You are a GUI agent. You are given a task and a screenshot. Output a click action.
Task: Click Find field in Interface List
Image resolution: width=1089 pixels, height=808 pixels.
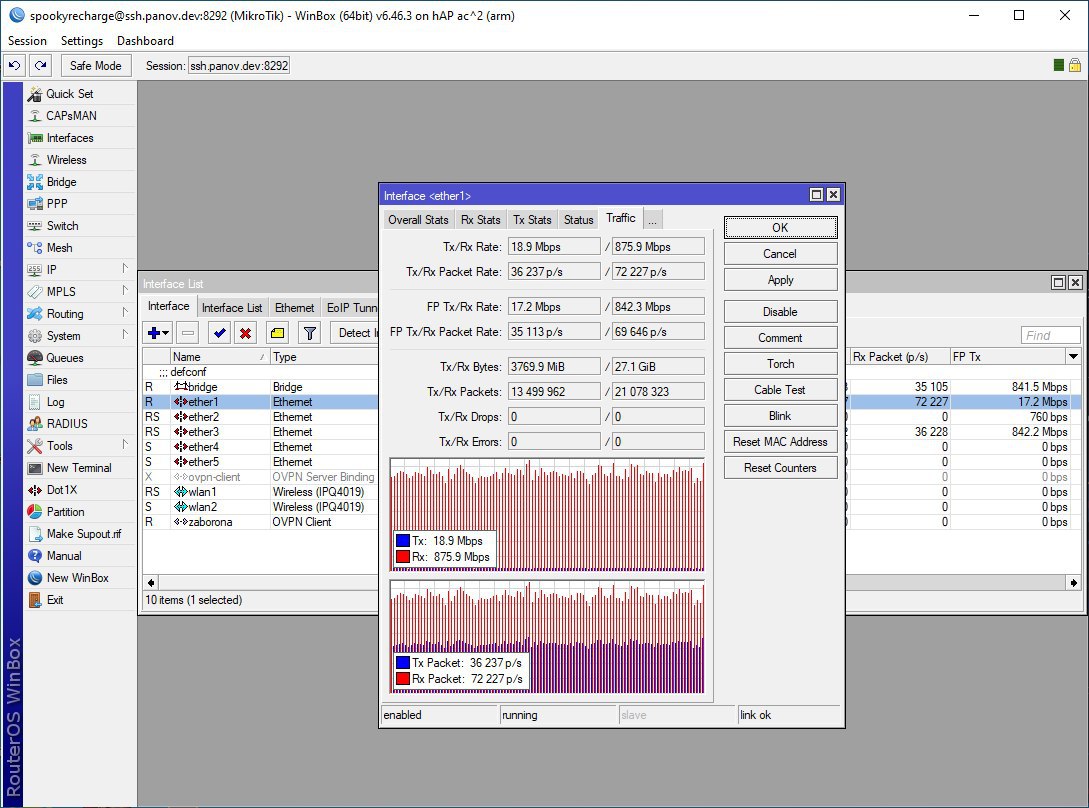(x=1050, y=336)
